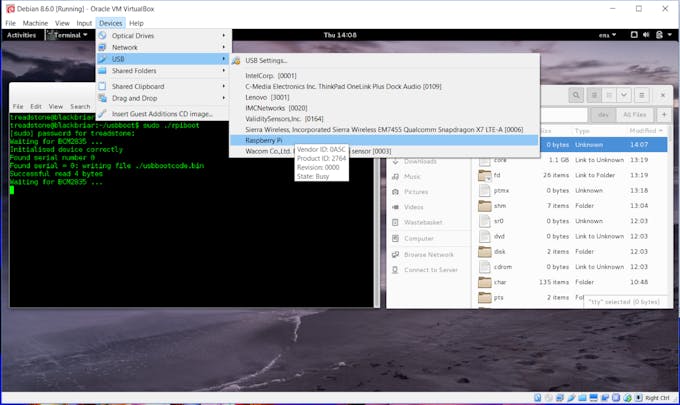Click the volume icon in top bar
This screenshot has height=405, width=680.
point(646,35)
